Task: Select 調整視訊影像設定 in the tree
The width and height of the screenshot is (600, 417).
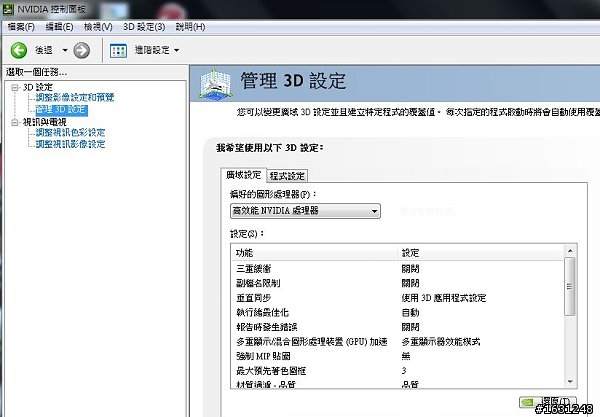Action: [70, 144]
